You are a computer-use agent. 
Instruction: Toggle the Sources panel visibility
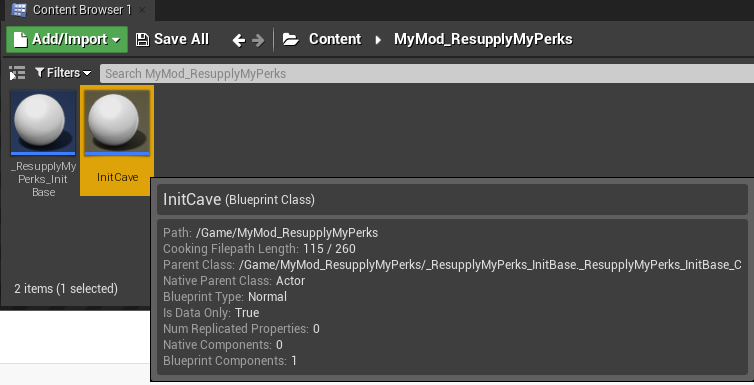tap(17, 73)
